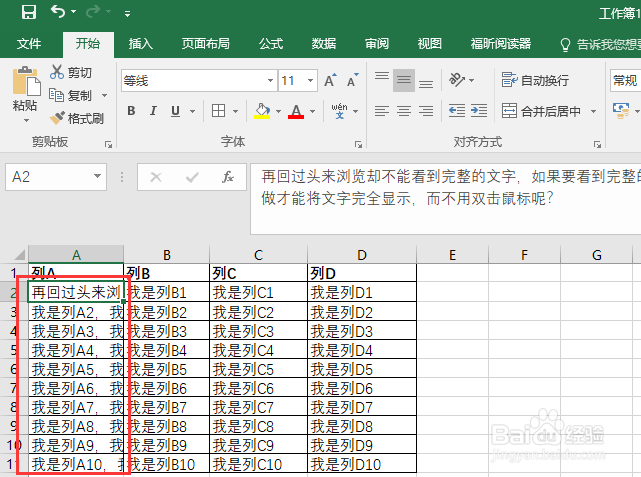
Task: Center text horizontally
Action: (404, 111)
